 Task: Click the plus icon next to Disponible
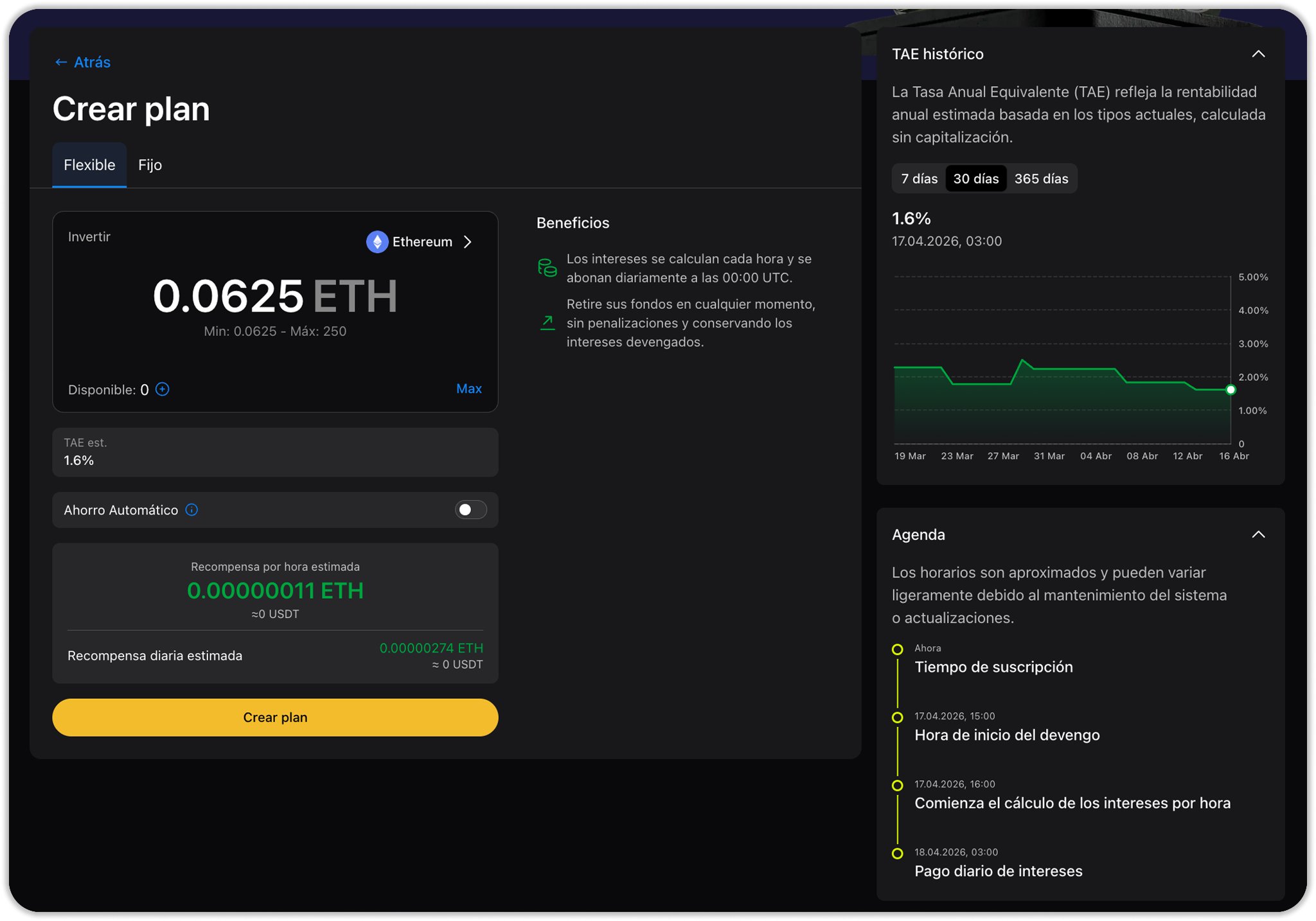coord(163,389)
